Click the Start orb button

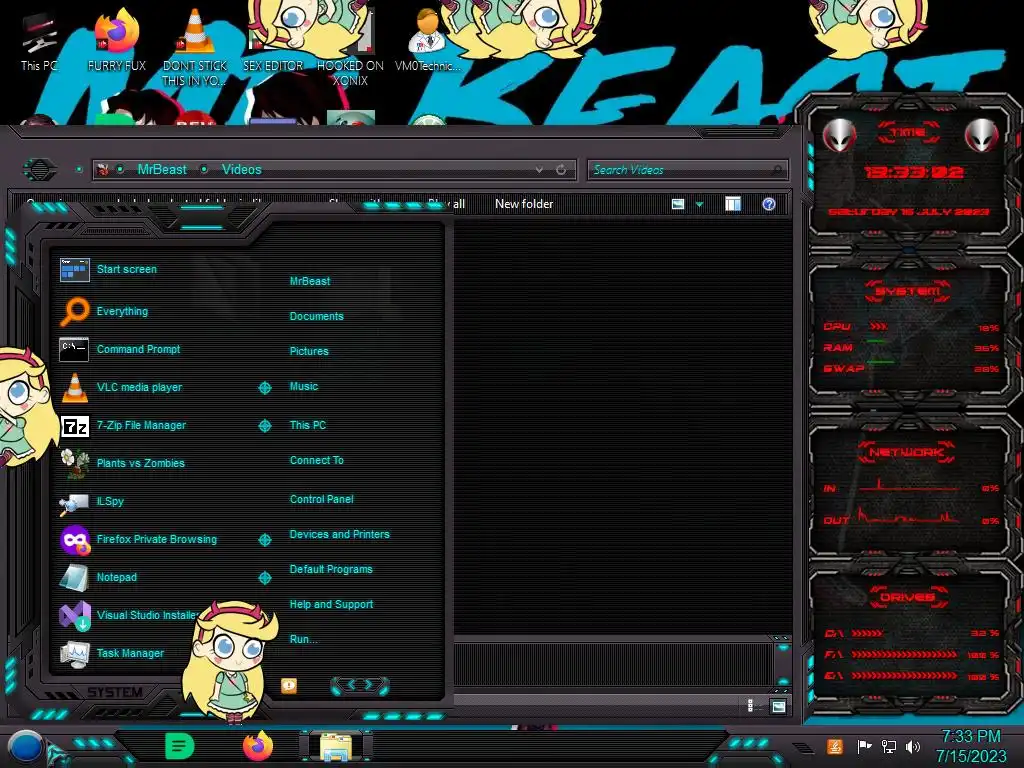coord(25,746)
